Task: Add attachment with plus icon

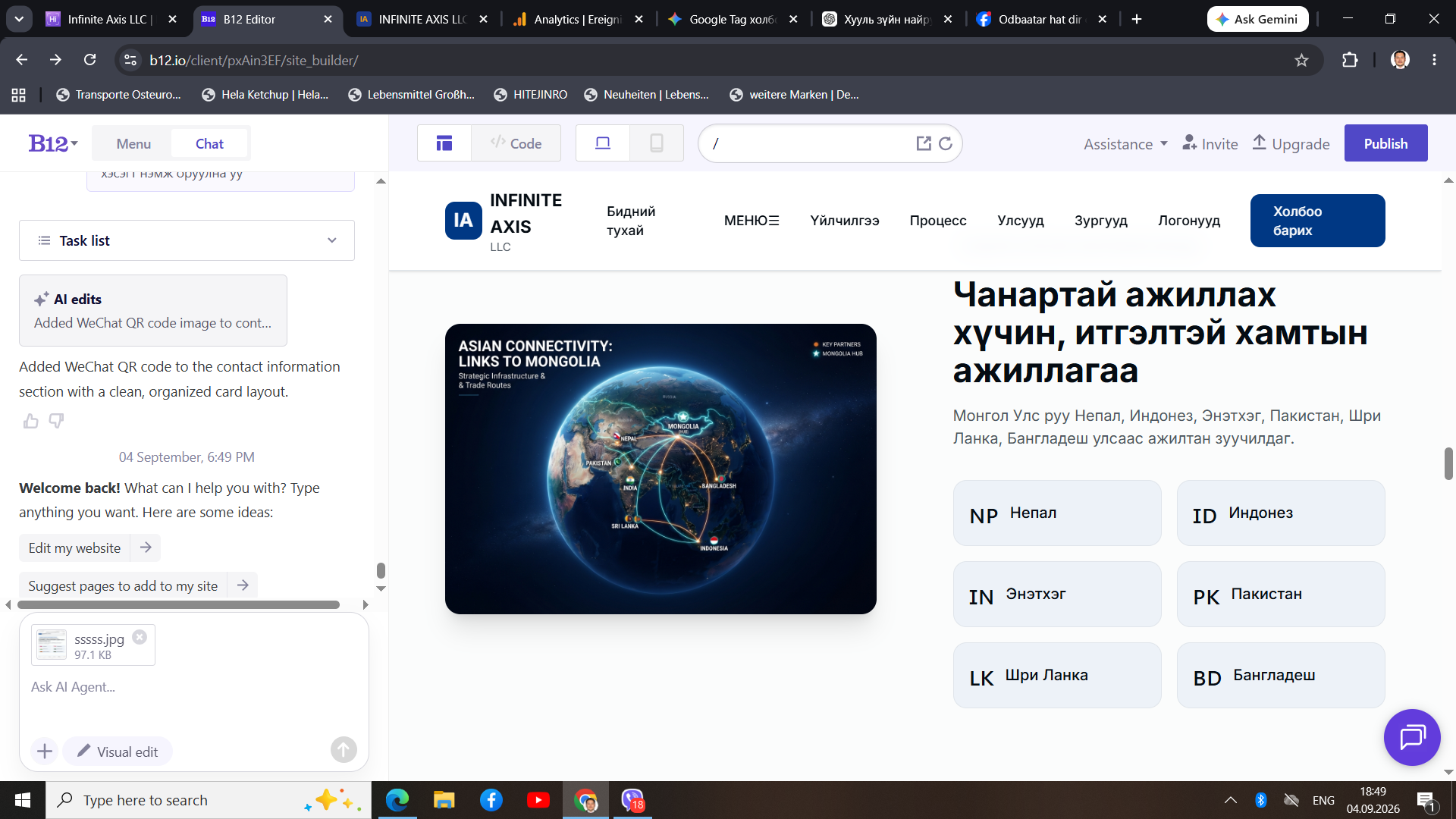Action: point(45,752)
